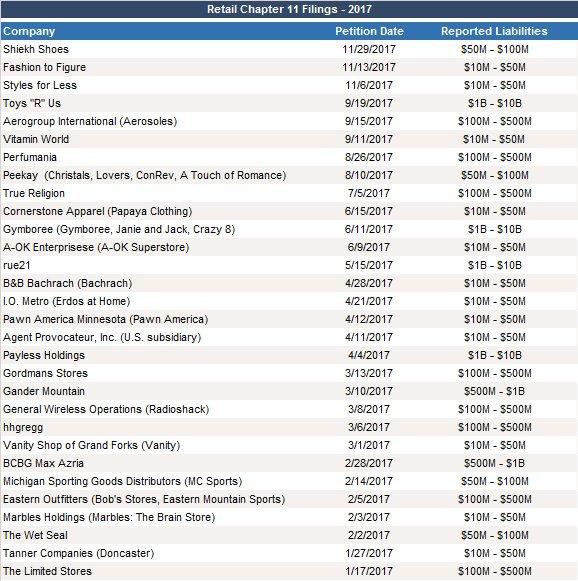Click the Gander Mountain company name
Image resolution: width=578 pixels, height=581 pixels.
coord(44,391)
